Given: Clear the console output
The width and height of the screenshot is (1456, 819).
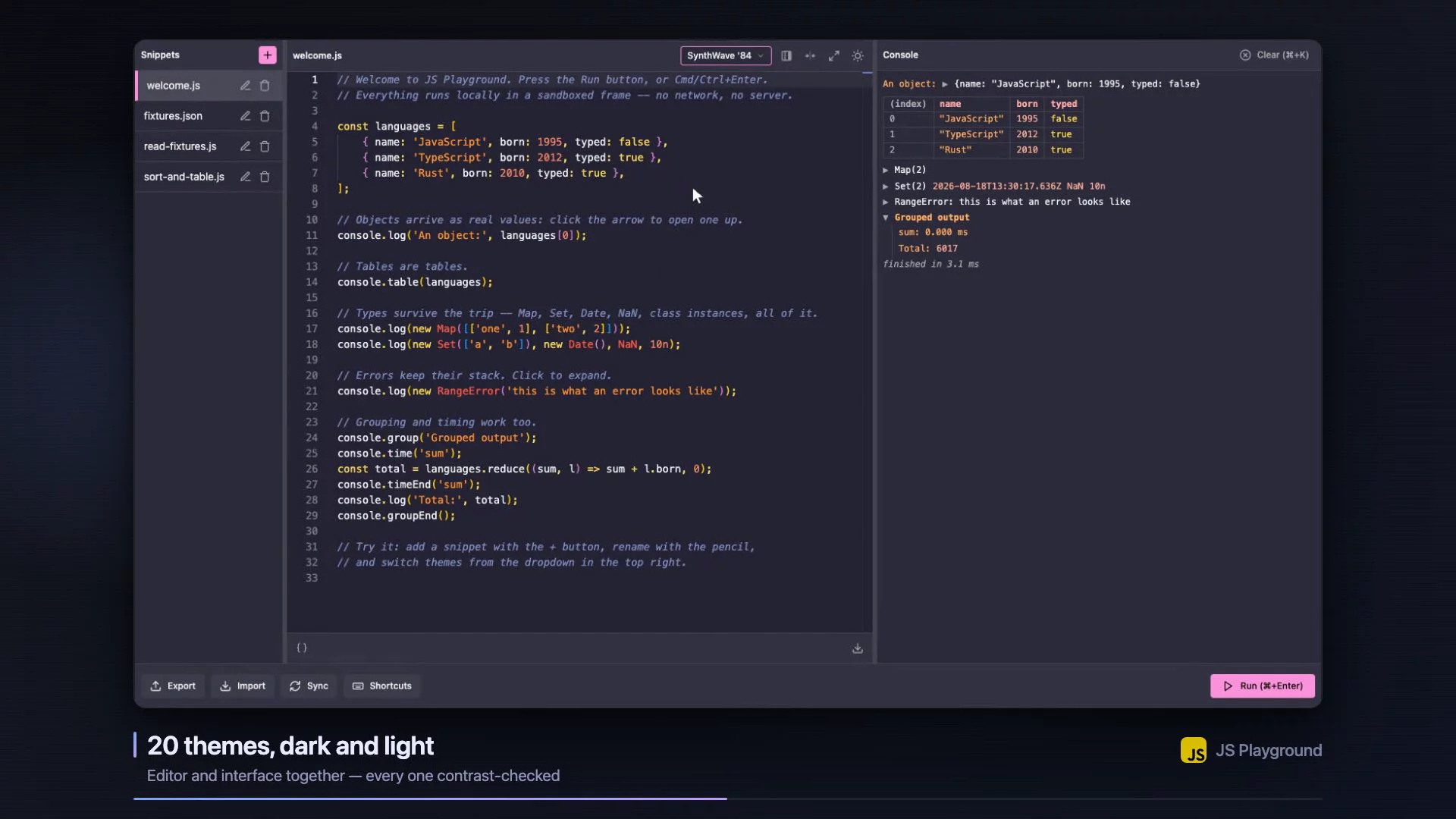Looking at the screenshot, I should coord(1274,55).
